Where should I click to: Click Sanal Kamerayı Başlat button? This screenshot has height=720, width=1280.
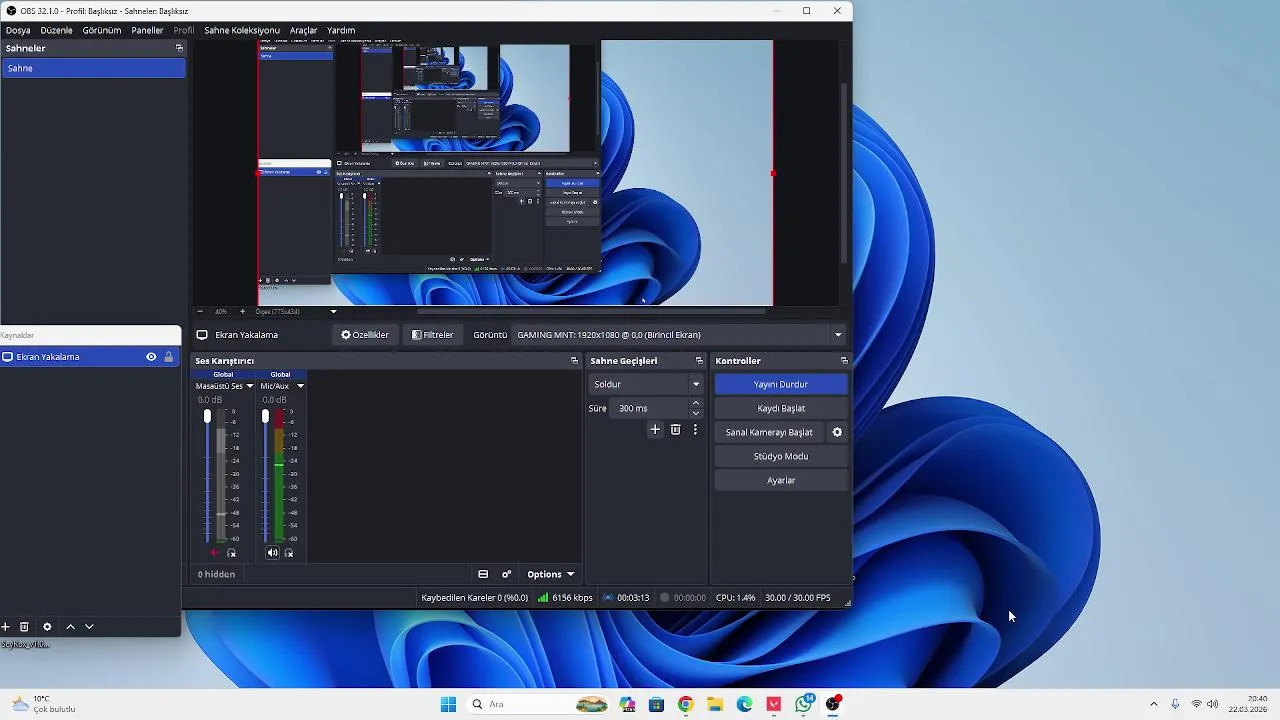769,432
